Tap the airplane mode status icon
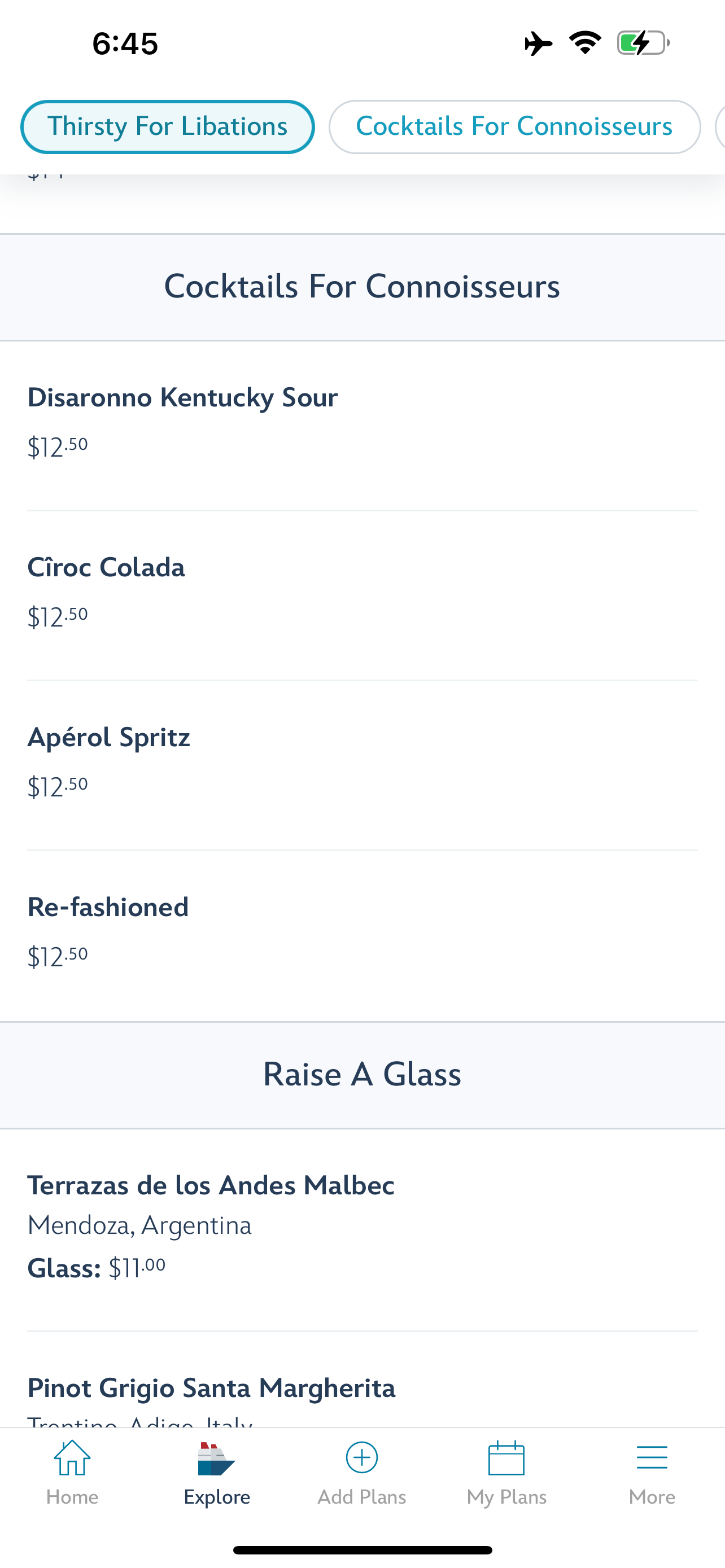This screenshot has width=725, height=1568. click(x=538, y=44)
